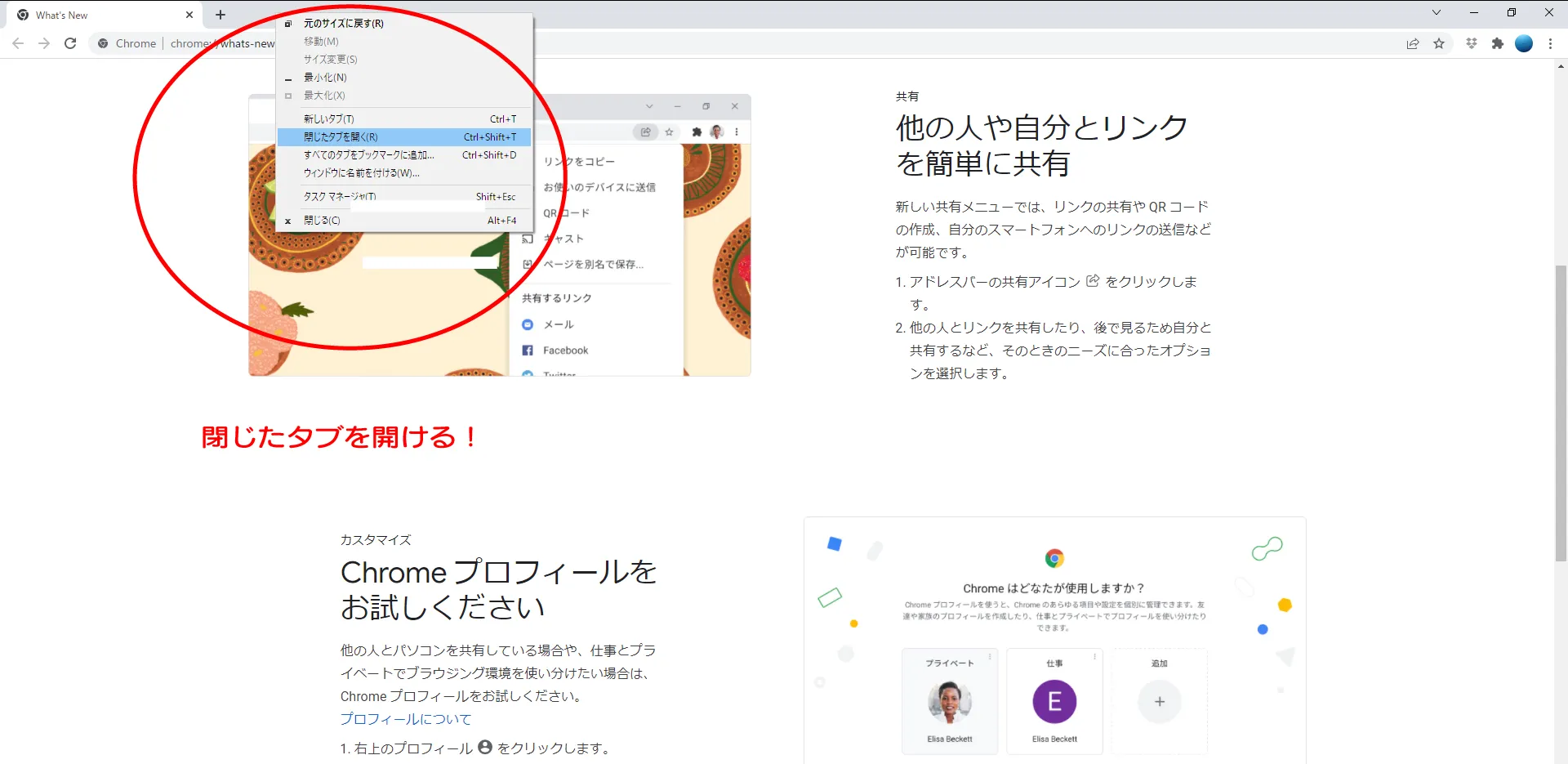The width and height of the screenshot is (1568, 764).
Task: Choose 新しいタブ(T) from the menu
Action: pyautogui.click(x=404, y=119)
